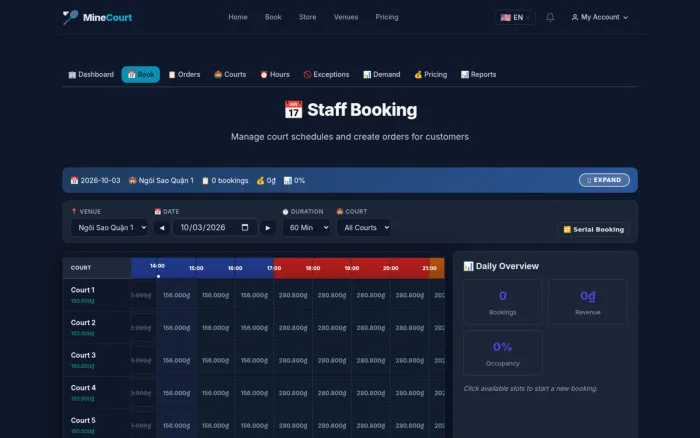Open calendar picker in date field
The image size is (700, 438).
pyautogui.click(x=245, y=227)
